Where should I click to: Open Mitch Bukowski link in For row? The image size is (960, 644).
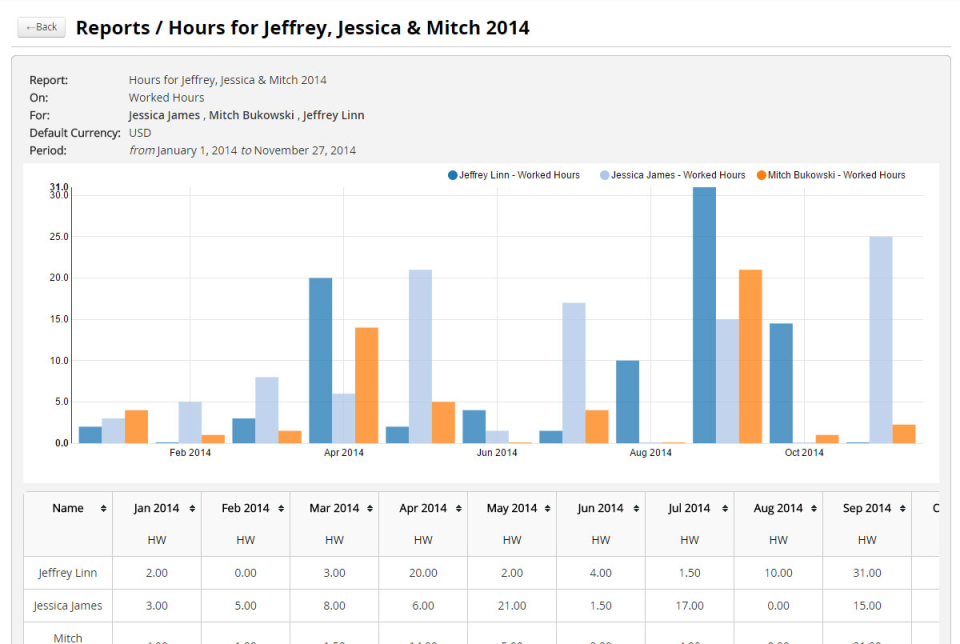251,115
